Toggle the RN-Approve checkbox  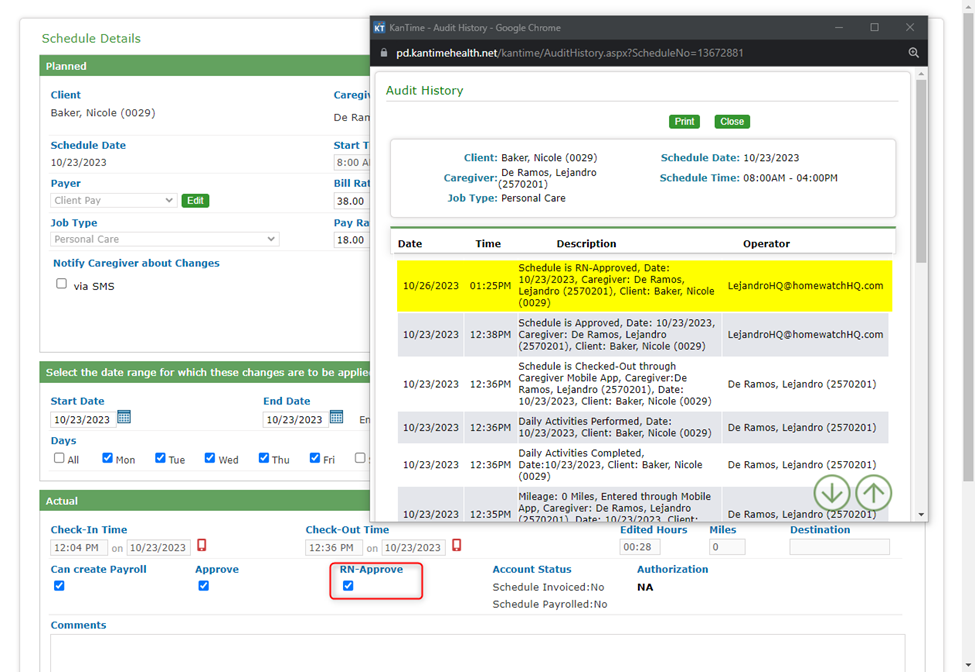(x=348, y=586)
